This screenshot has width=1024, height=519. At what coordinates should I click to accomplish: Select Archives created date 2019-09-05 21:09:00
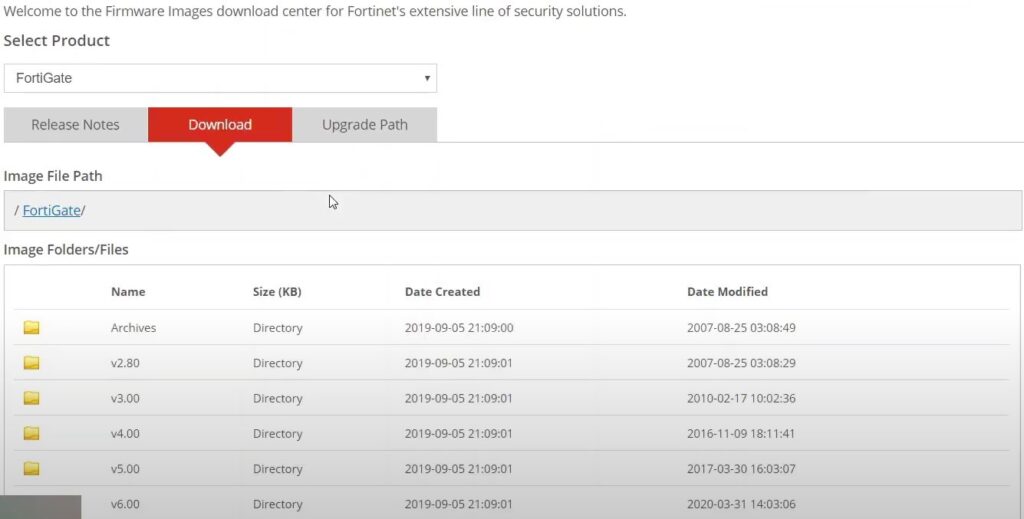(x=458, y=328)
